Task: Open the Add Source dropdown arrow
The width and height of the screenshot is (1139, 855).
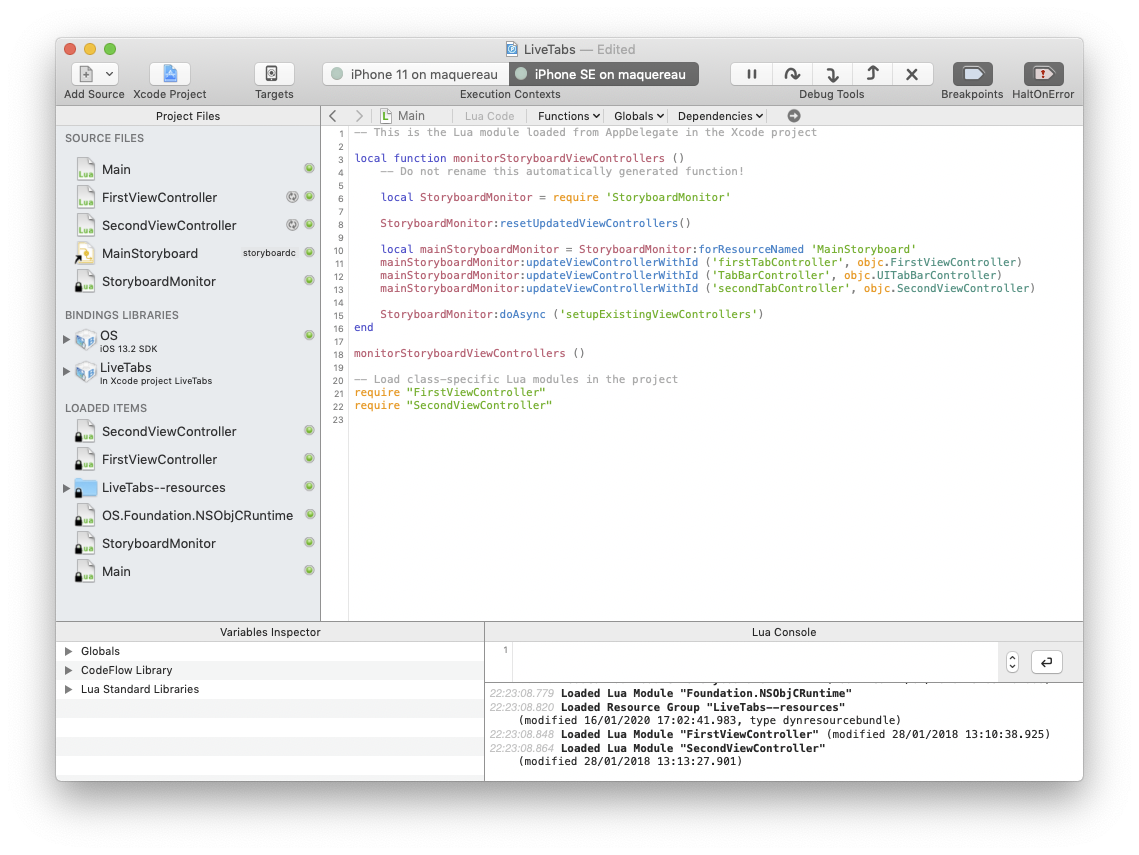Action: [109, 74]
